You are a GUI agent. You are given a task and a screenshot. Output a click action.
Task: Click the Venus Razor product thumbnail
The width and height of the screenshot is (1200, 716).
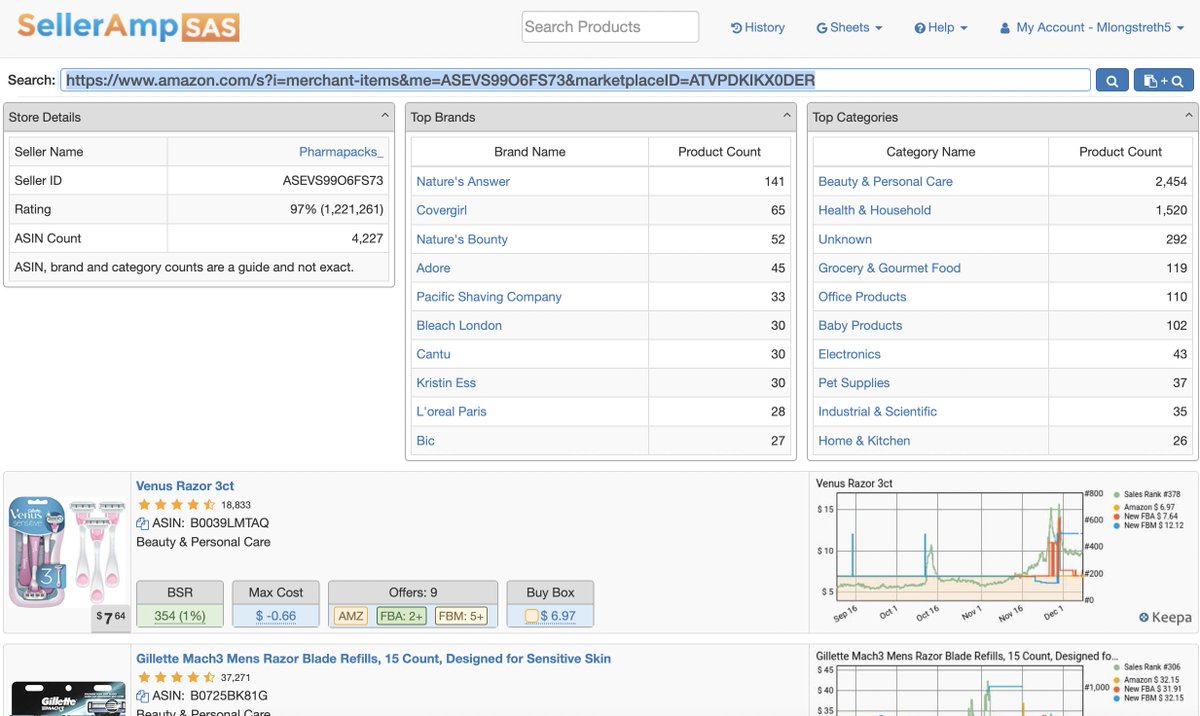click(66, 552)
